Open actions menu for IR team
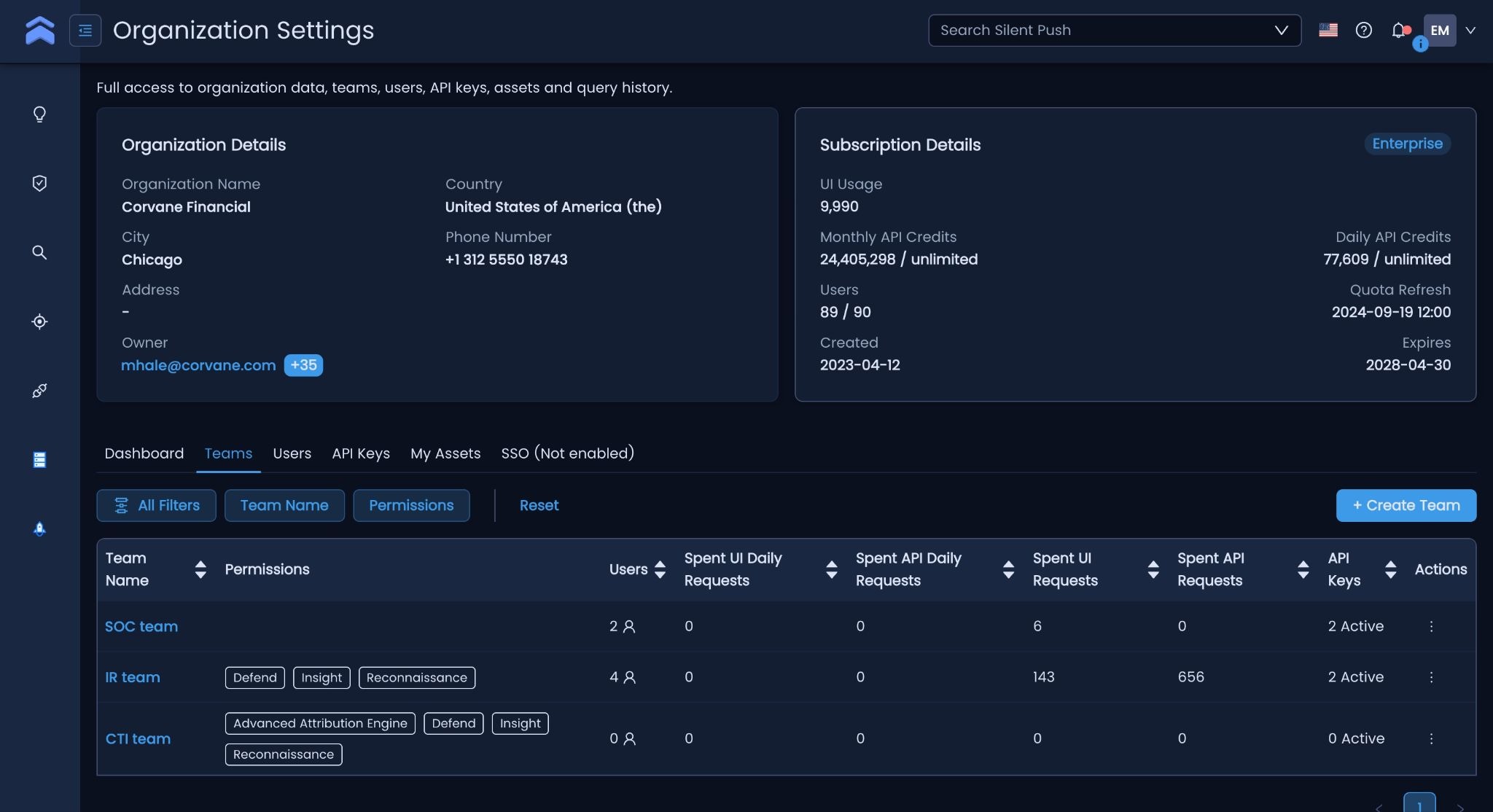The width and height of the screenshot is (1493, 812). [x=1431, y=677]
